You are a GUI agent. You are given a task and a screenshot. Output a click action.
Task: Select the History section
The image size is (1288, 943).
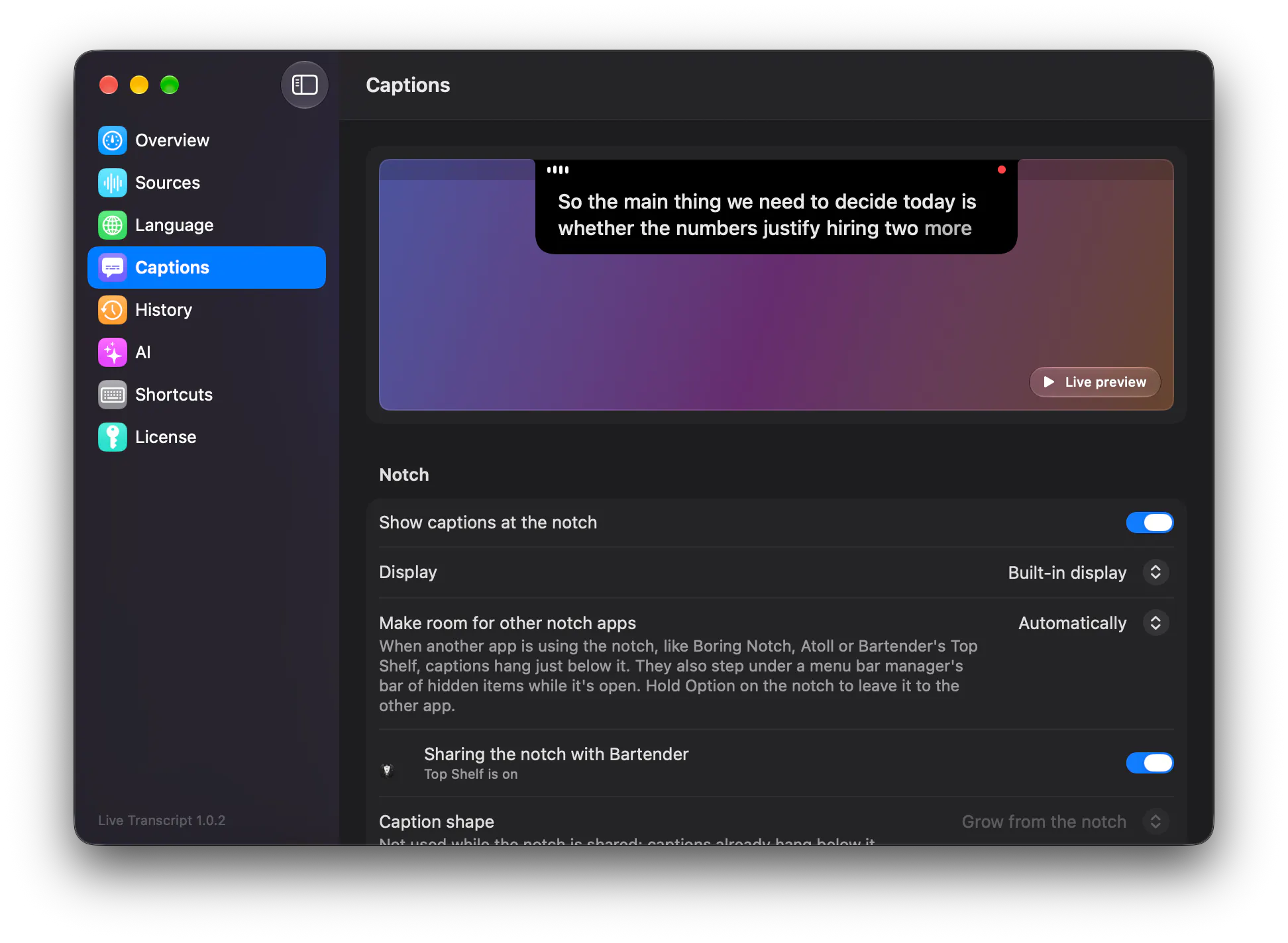tap(207, 310)
